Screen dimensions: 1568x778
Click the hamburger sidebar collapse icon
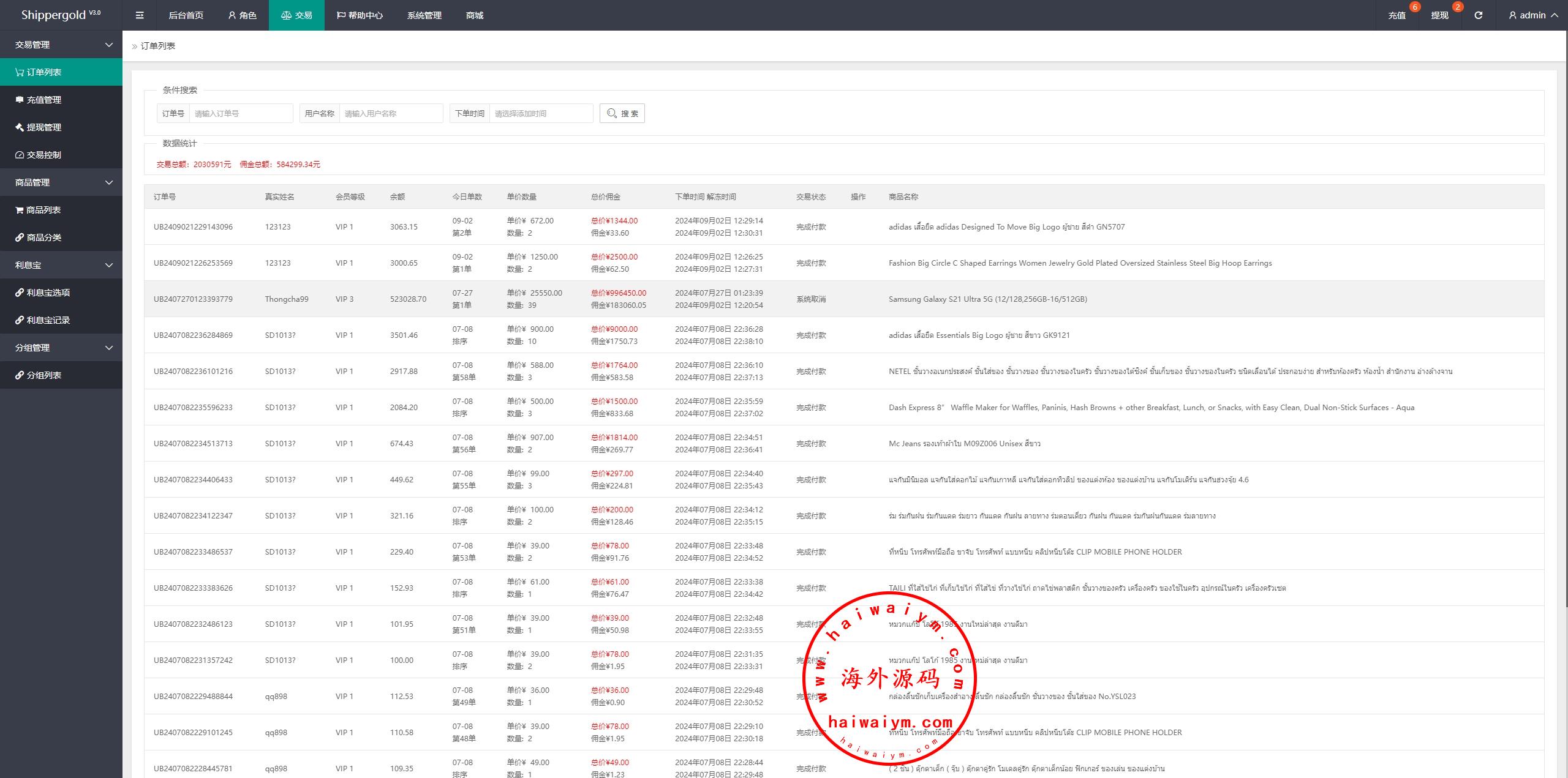click(x=140, y=15)
